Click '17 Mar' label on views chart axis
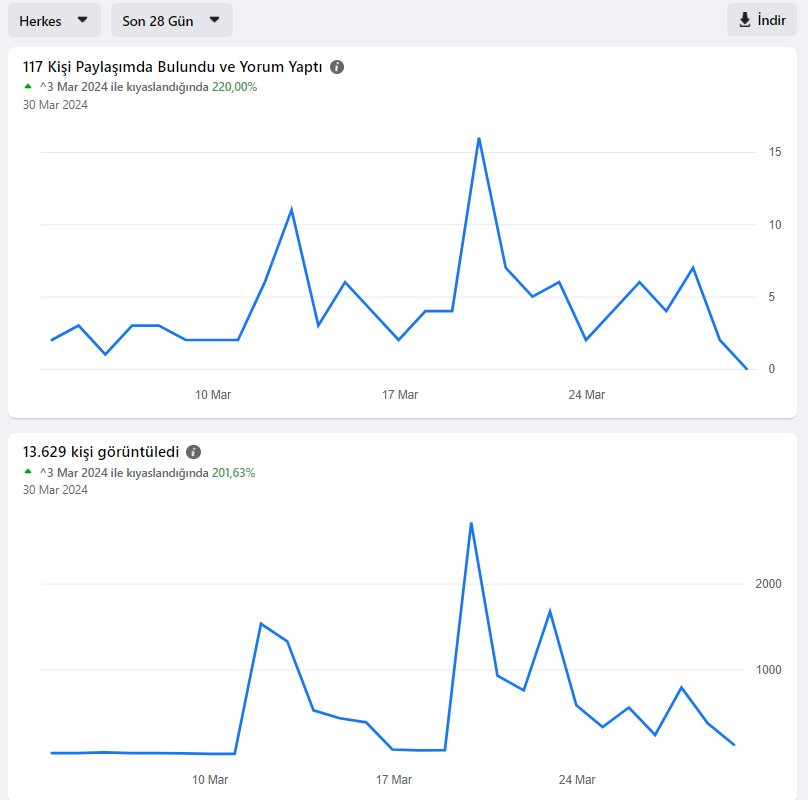Viewport: 808px width, 800px height. point(394,780)
